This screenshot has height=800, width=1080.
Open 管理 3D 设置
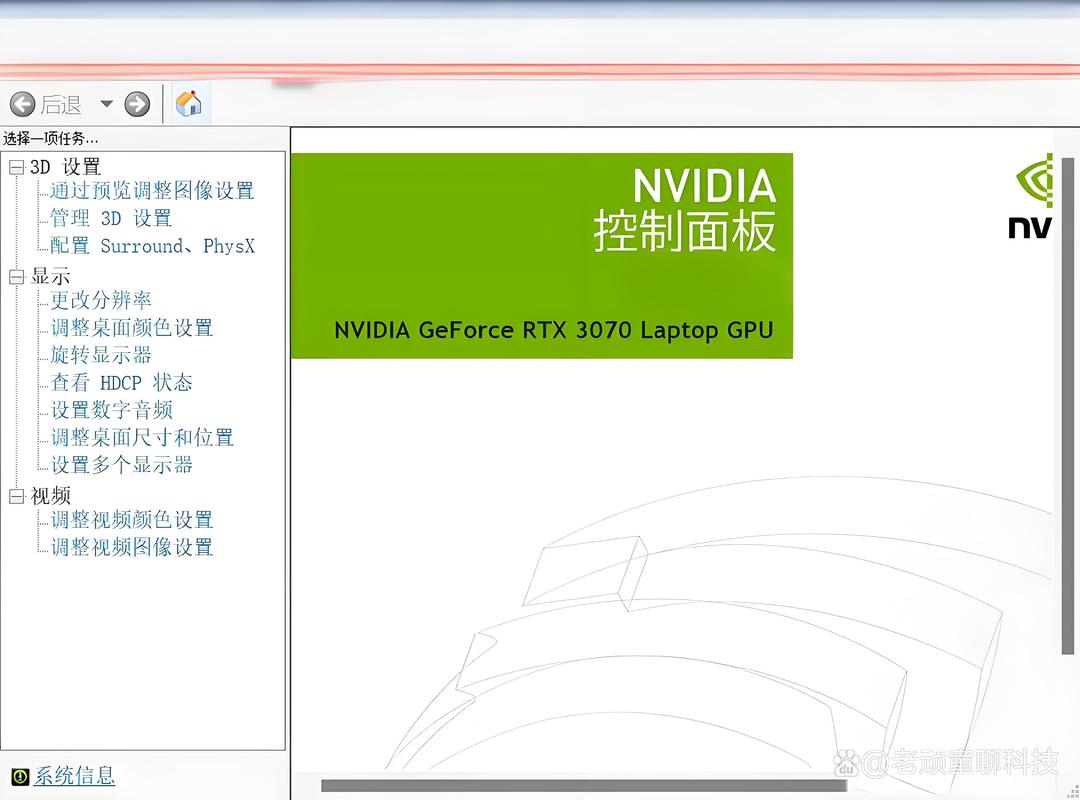point(111,218)
